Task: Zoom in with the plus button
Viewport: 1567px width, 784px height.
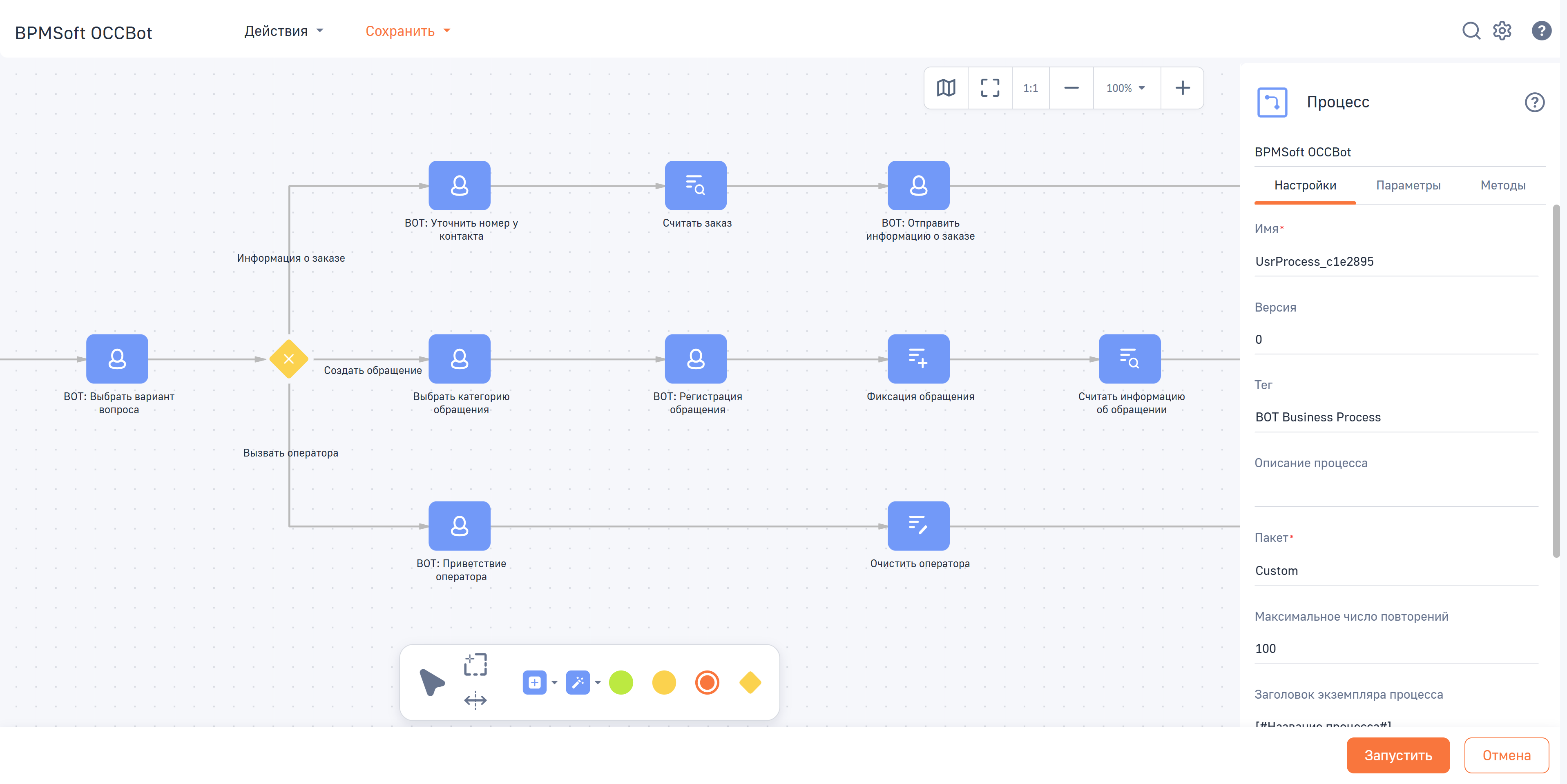Action: tap(1182, 88)
